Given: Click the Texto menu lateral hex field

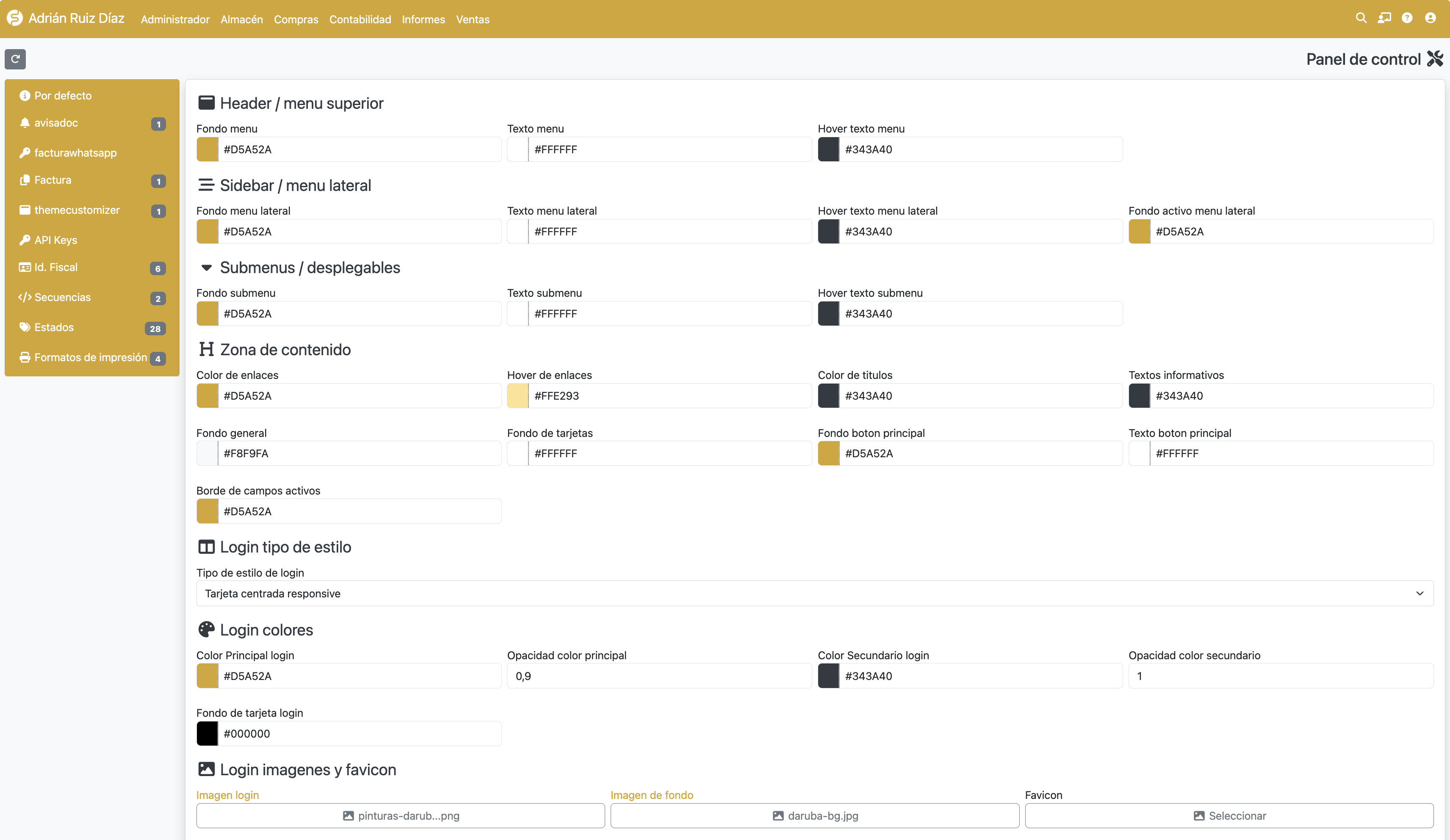Looking at the screenshot, I should (x=670, y=232).
